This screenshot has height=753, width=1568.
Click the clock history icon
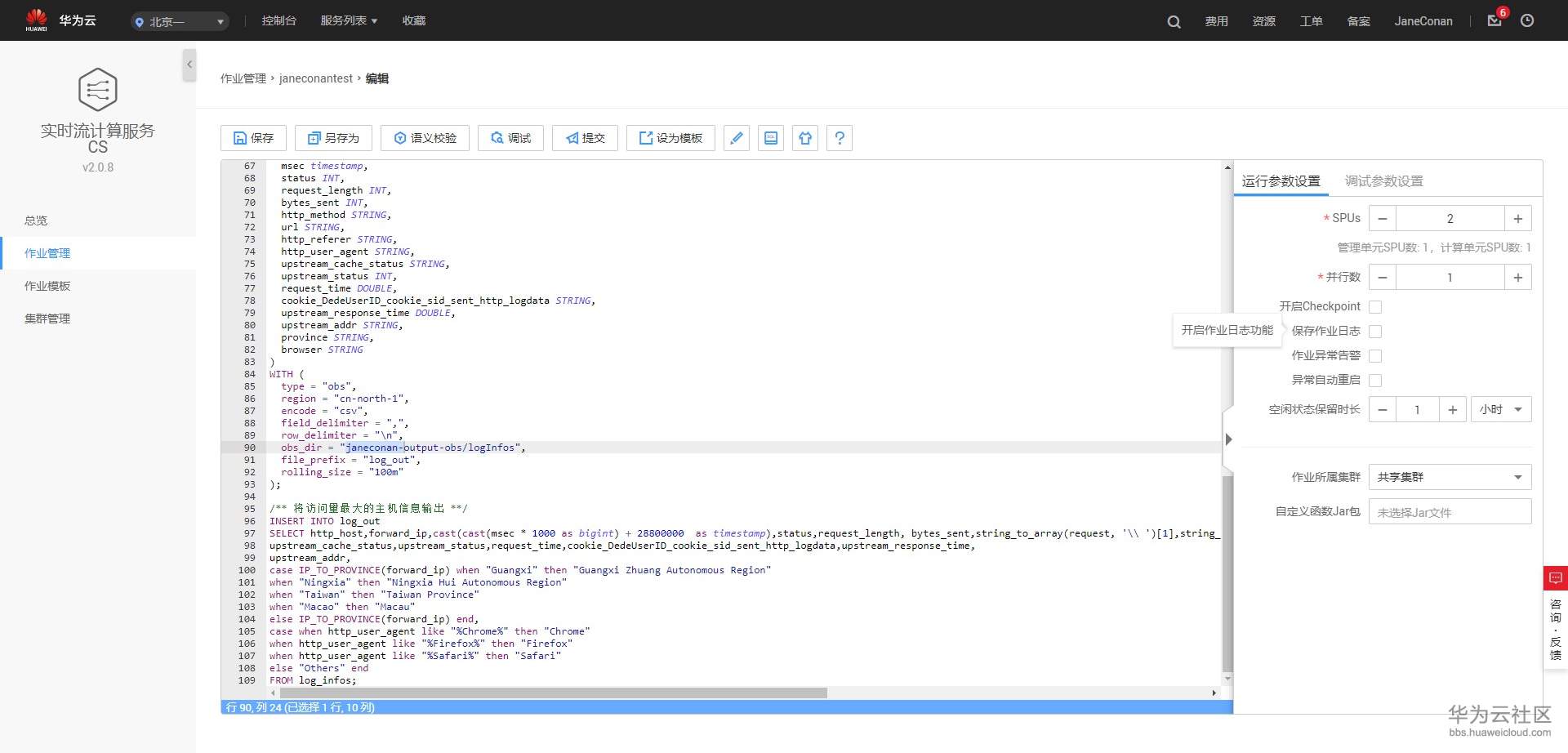pyautogui.click(x=1527, y=20)
